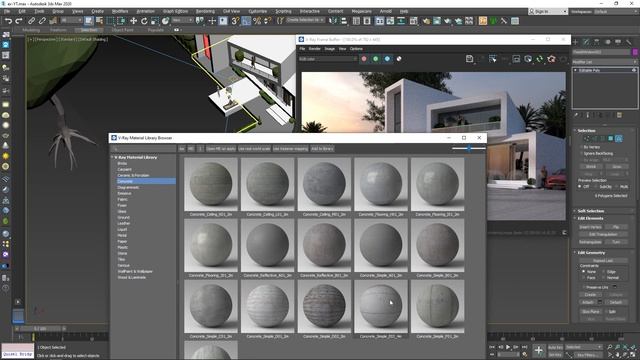640x360 pixels.
Task: Toggle the Percent Snap button
Action: coord(257,20)
